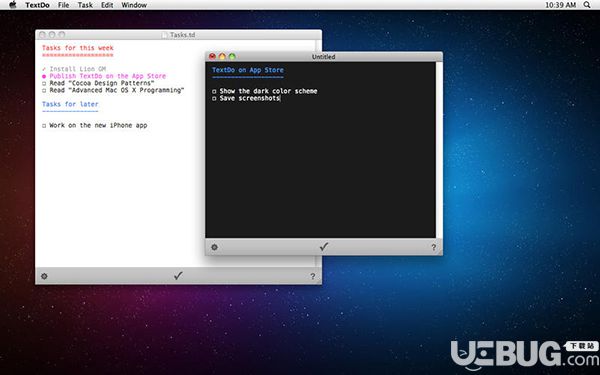Click the Untitled window title

pos(323,57)
